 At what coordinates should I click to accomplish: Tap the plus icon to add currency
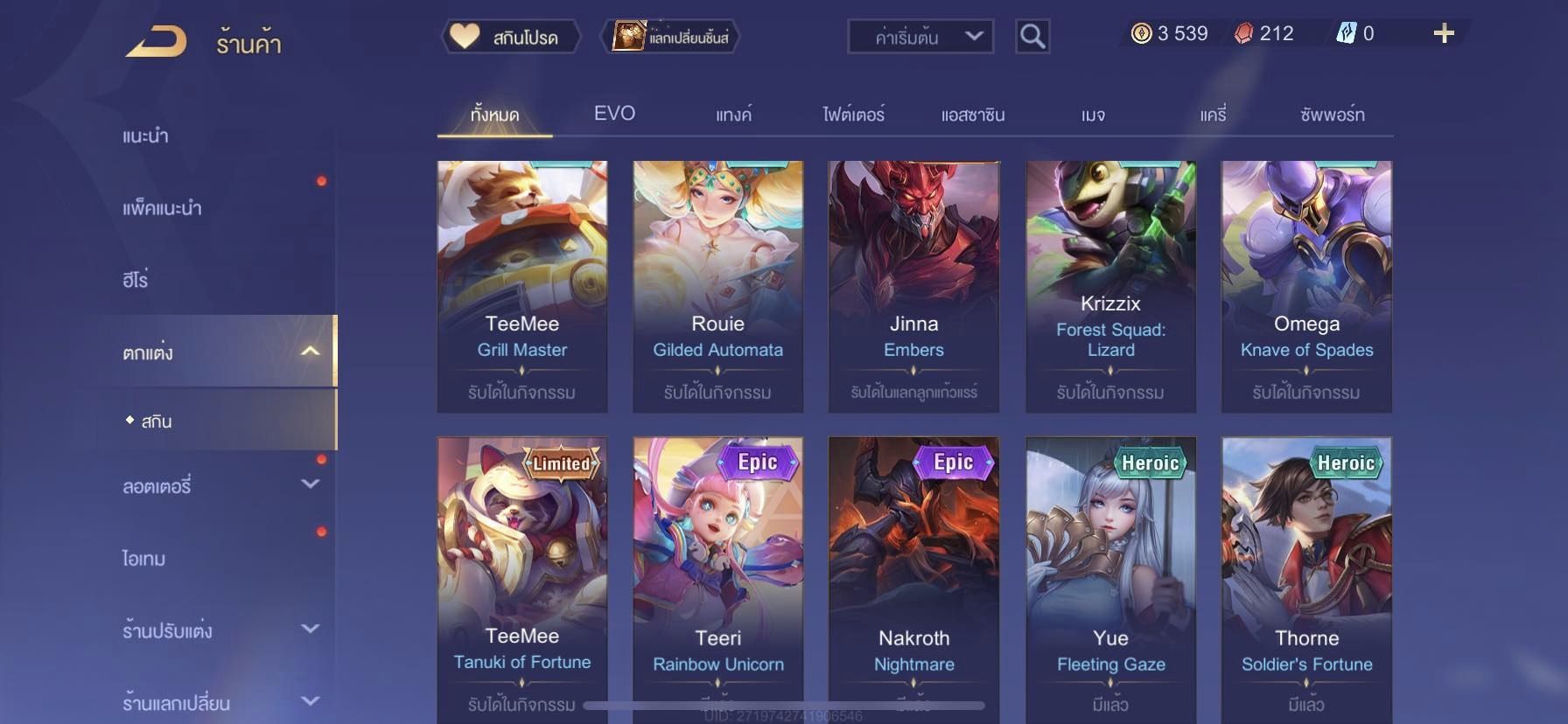(1444, 33)
